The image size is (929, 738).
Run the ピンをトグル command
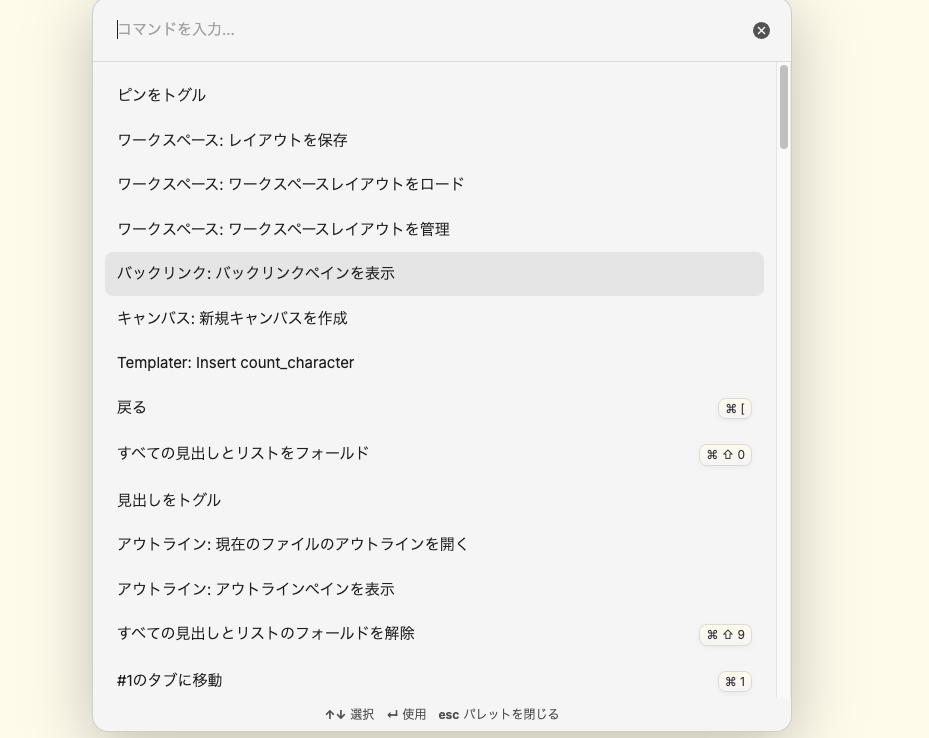434,95
